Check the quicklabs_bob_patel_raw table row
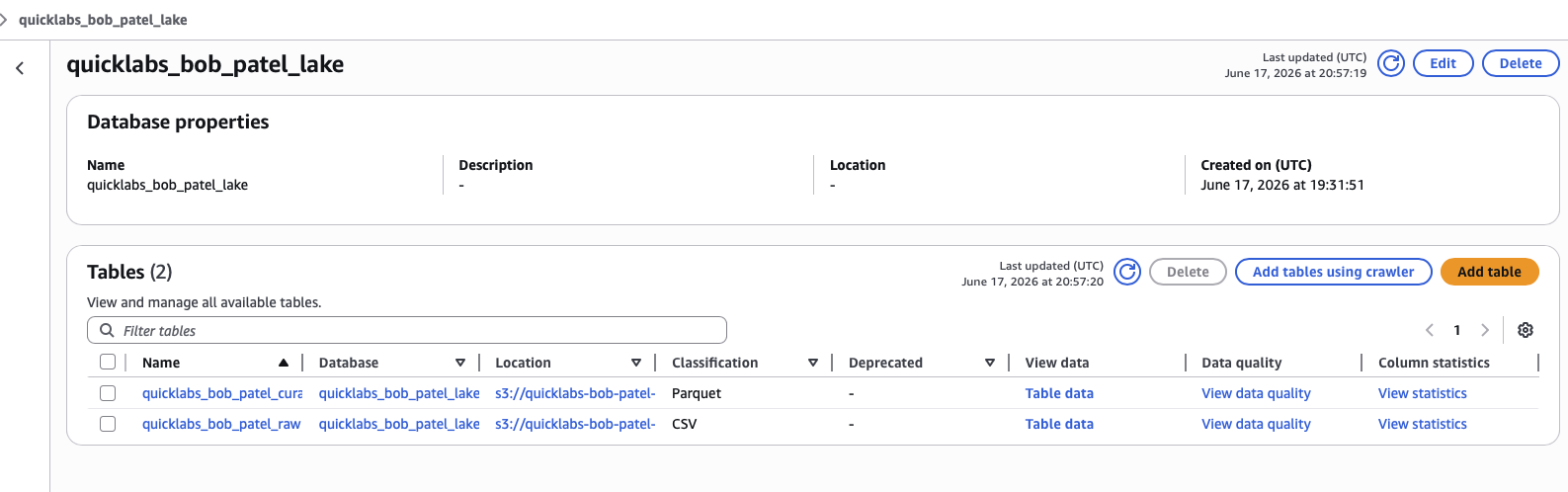1568x492 pixels. click(x=108, y=424)
